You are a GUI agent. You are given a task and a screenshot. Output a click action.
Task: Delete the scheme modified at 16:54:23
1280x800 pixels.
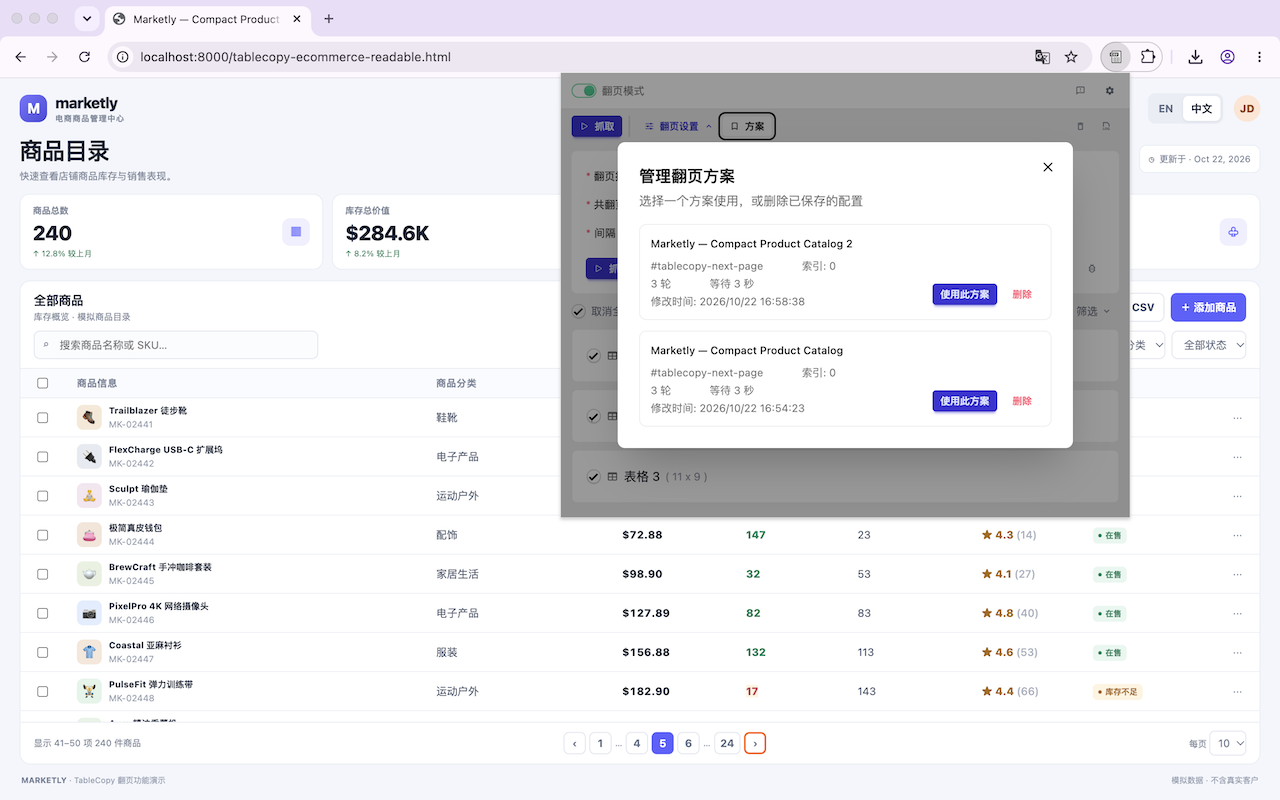(x=1022, y=401)
